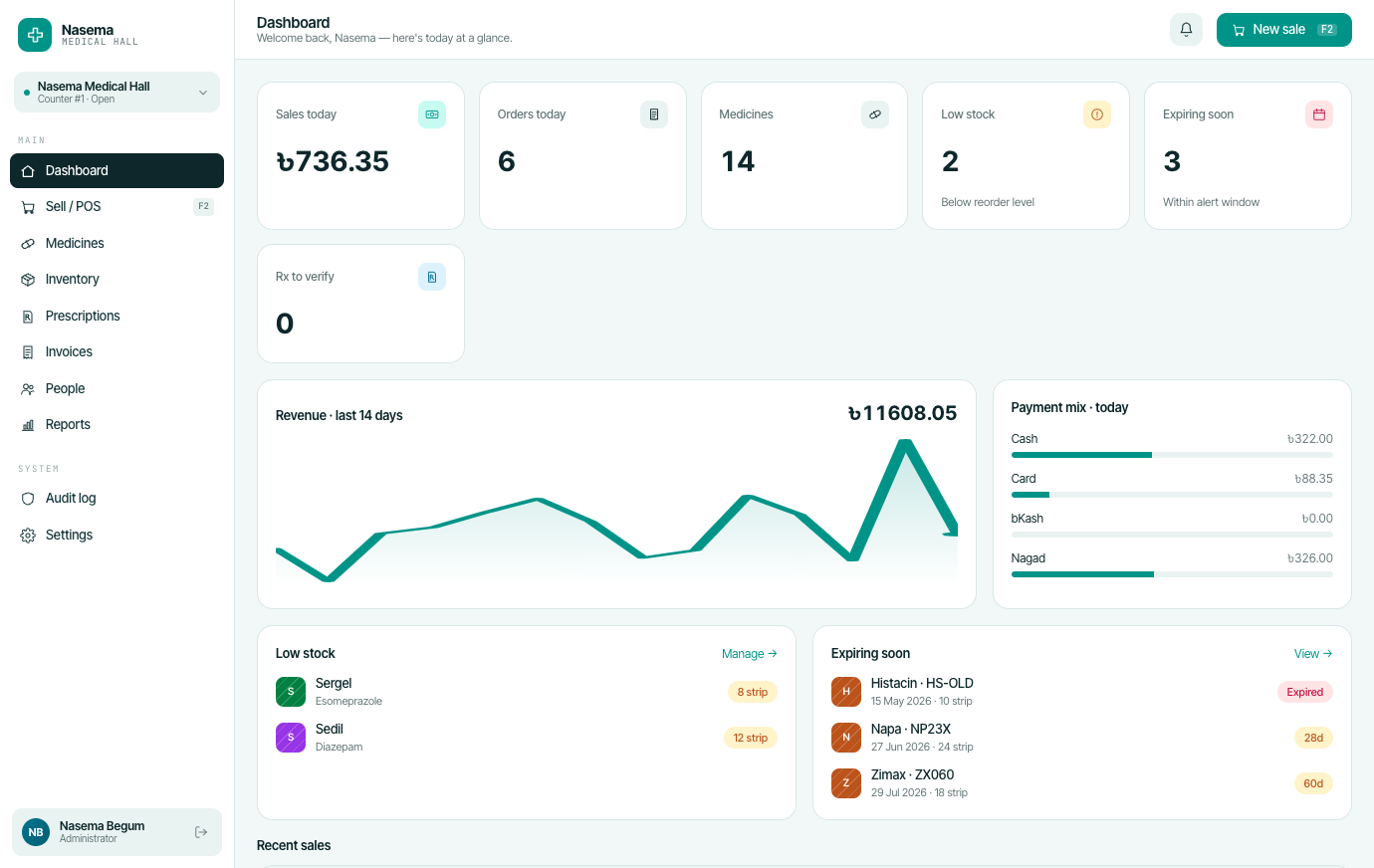Go to the People page
The width and height of the screenshot is (1374, 868).
[116, 388]
